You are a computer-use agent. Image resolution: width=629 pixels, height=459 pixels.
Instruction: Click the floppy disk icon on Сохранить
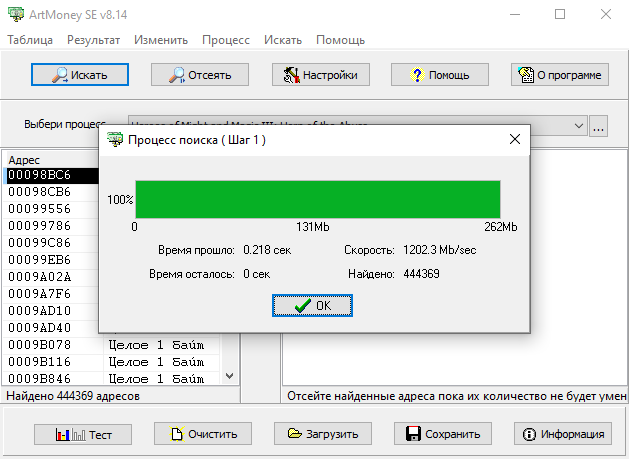pyautogui.click(x=413, y=434)
